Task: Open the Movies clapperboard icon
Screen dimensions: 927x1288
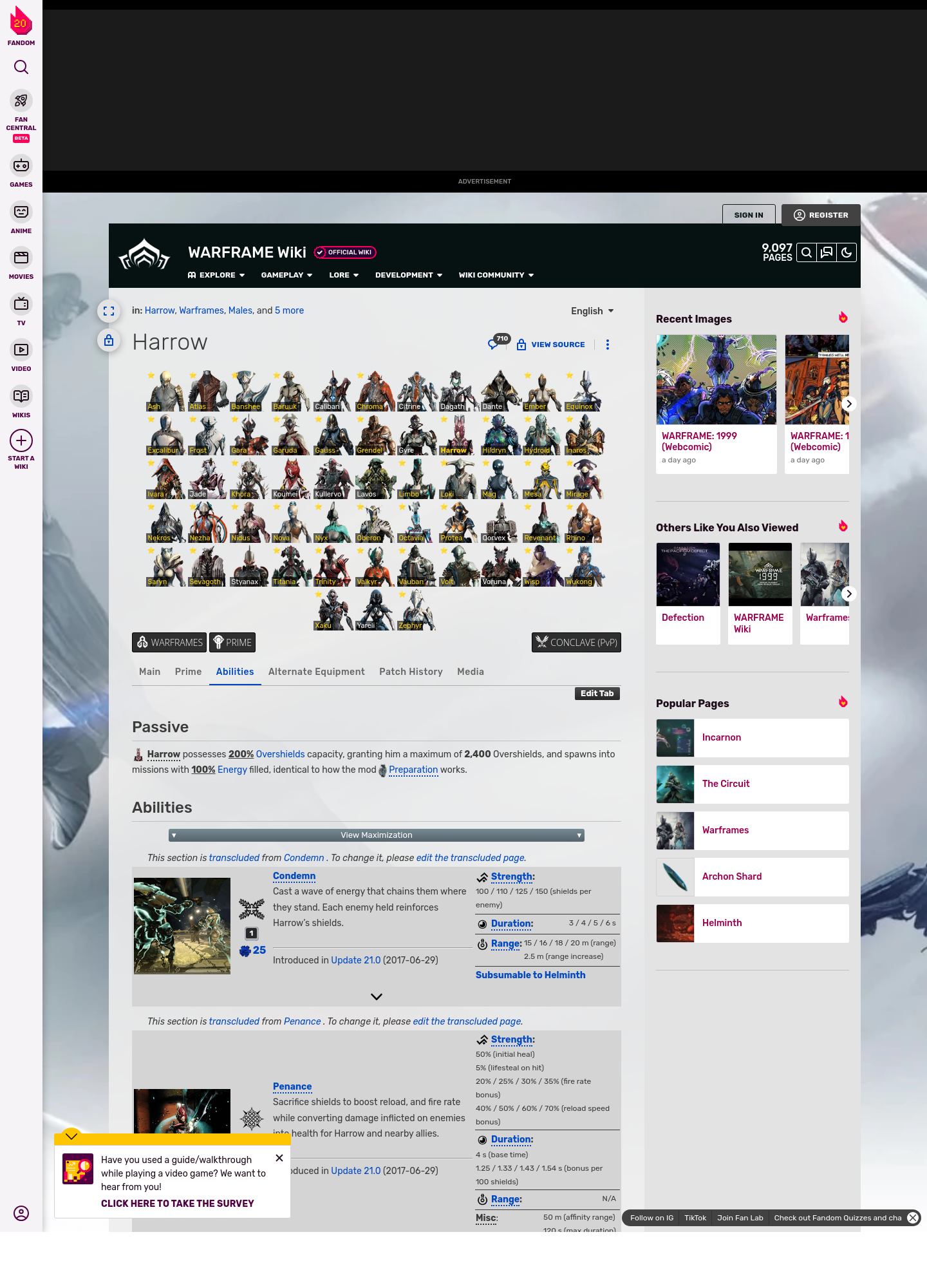Action: [x=21, y=258]
